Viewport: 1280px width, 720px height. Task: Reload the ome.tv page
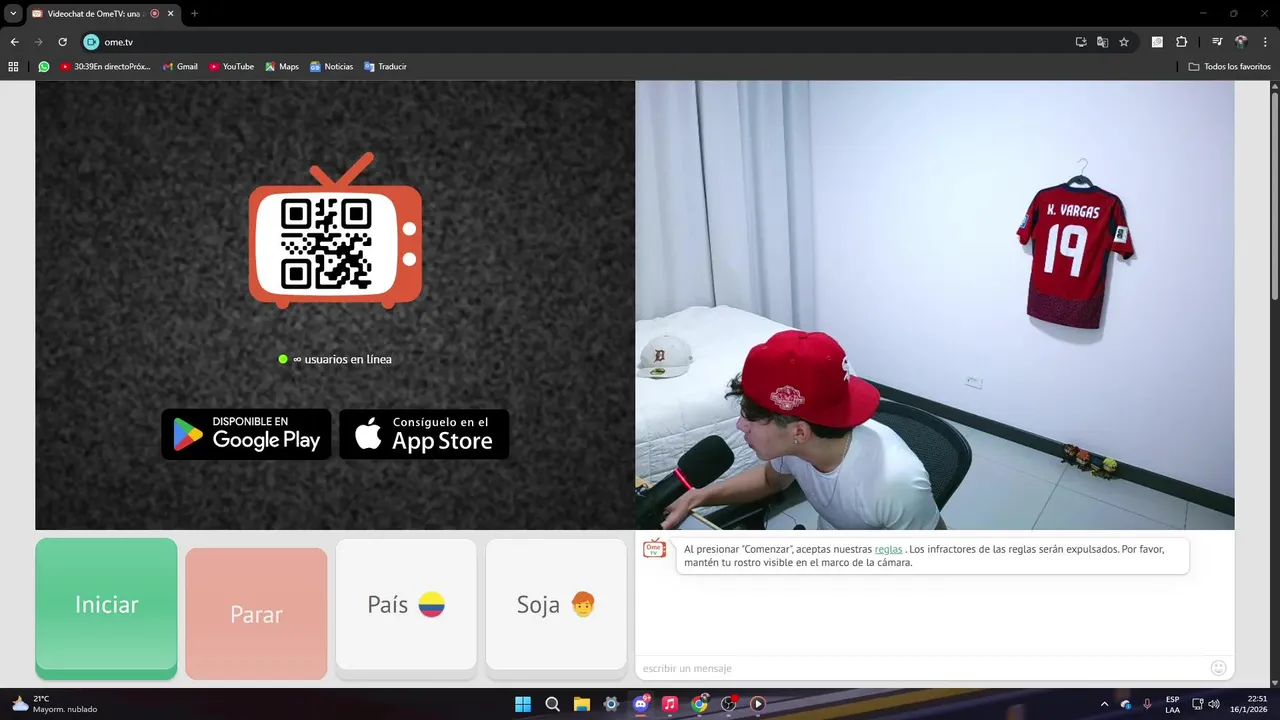click(62, 42)
